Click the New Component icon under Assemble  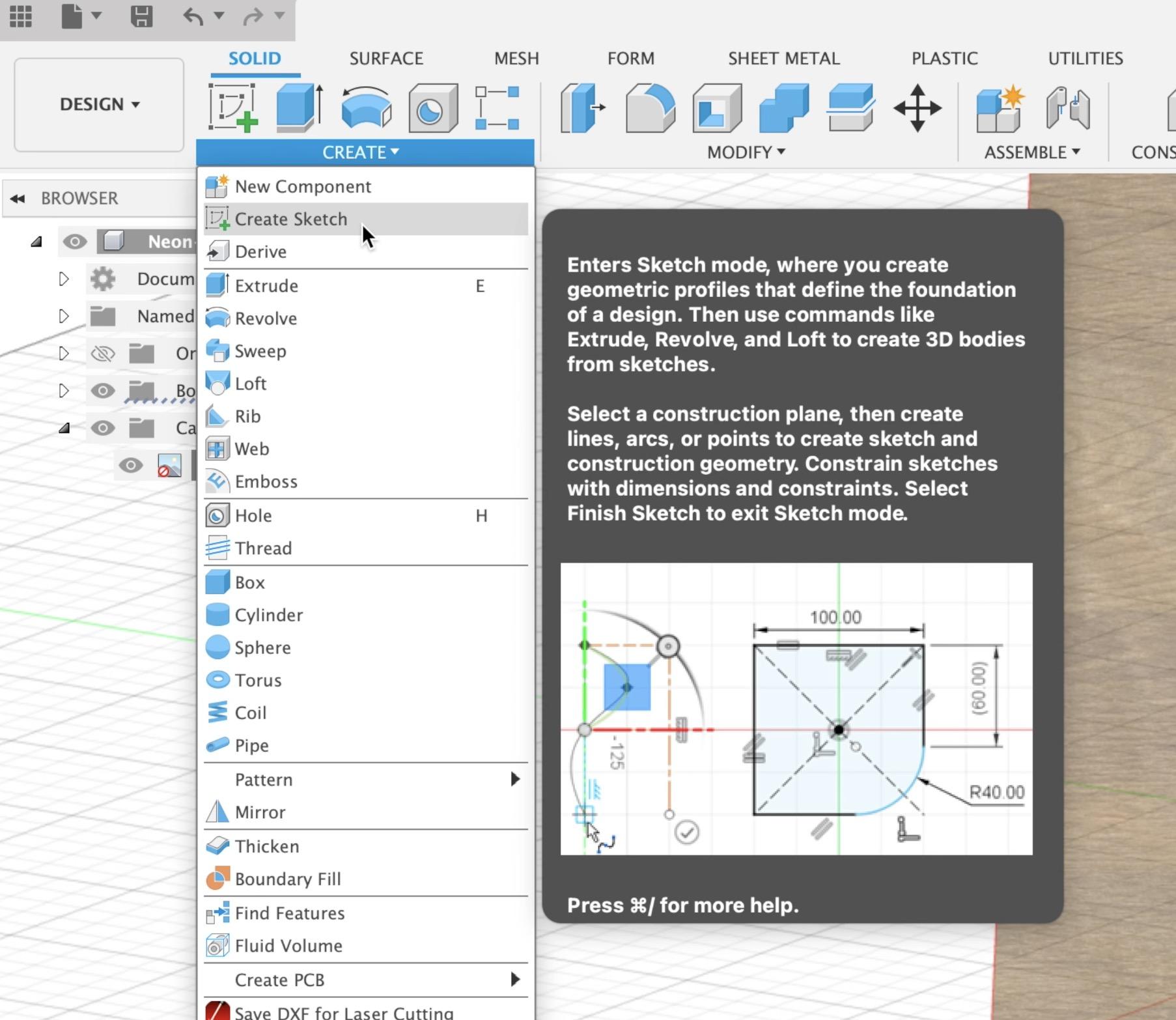point(998,109)
